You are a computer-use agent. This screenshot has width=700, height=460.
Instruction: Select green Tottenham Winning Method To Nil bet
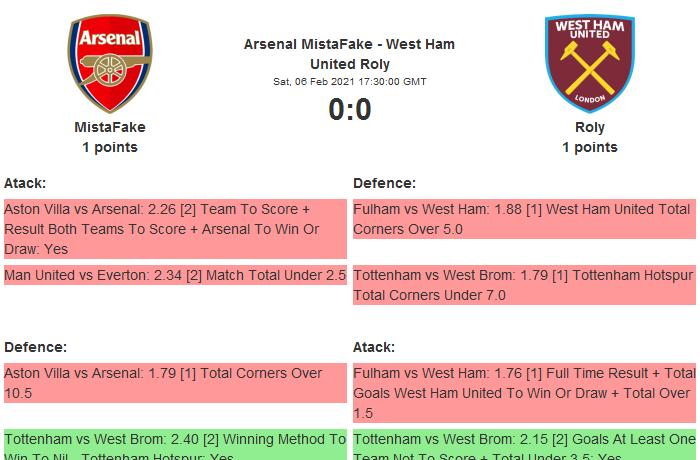[x=175, y=445]
